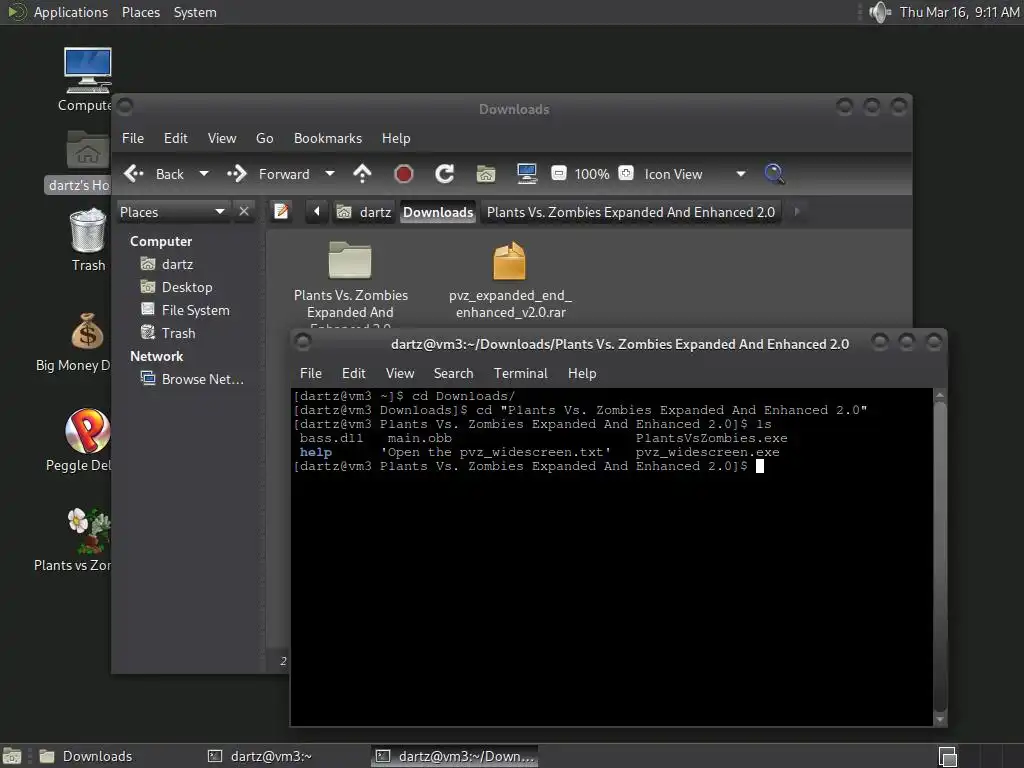
Task: Open the Plants Vs. Zombies path button
Action: pyautogui.click(x=631, y=212)
